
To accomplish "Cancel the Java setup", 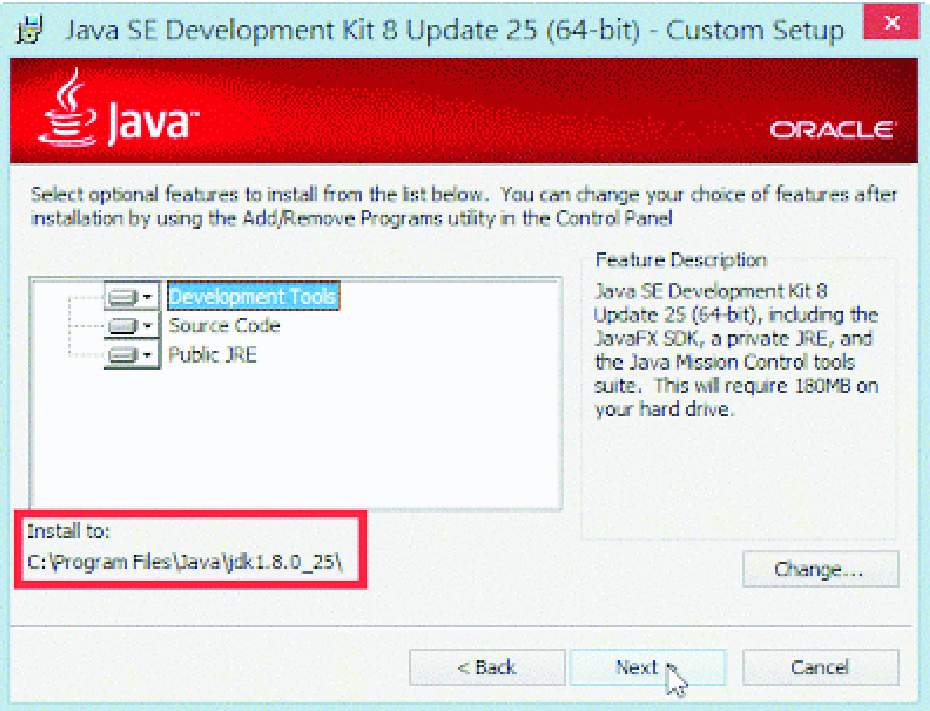I will 820,667.
